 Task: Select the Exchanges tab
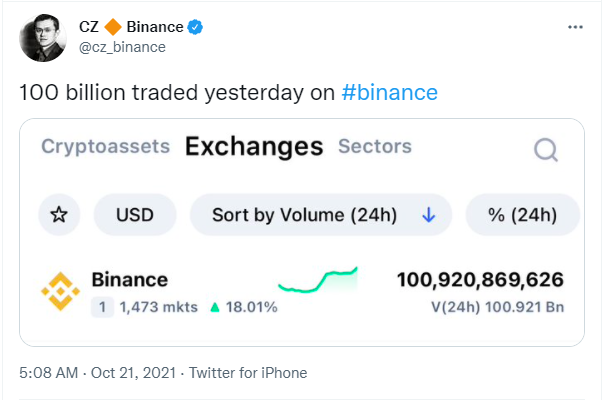click(254, 147)
